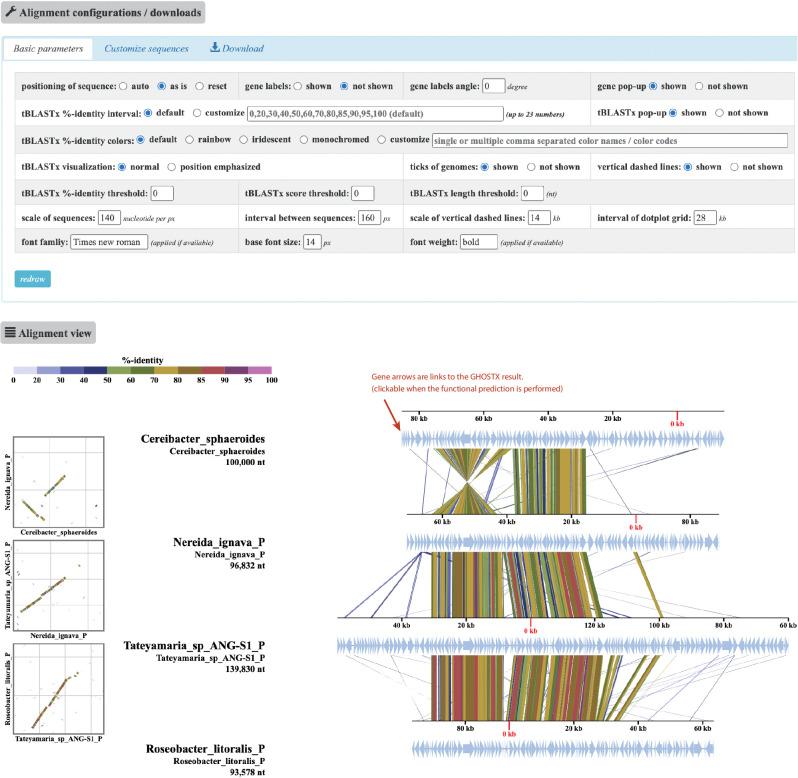The height and width of the screenshot is (778, 798).
Task: Click the download icon in the tab bar
Action: pyautogui.click(x=214, y=48)
